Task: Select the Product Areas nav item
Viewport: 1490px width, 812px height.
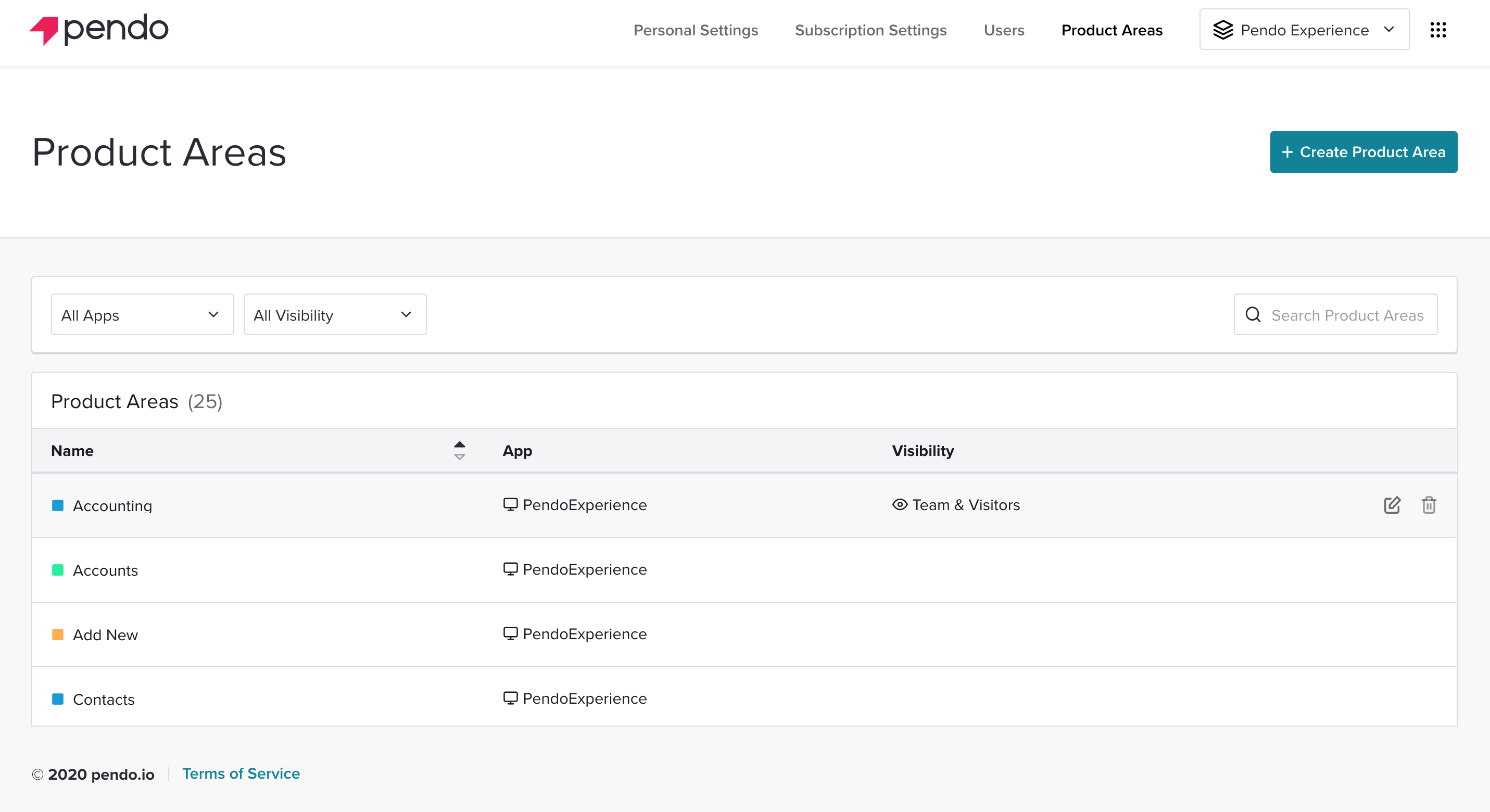Action: click(1112, 30)
